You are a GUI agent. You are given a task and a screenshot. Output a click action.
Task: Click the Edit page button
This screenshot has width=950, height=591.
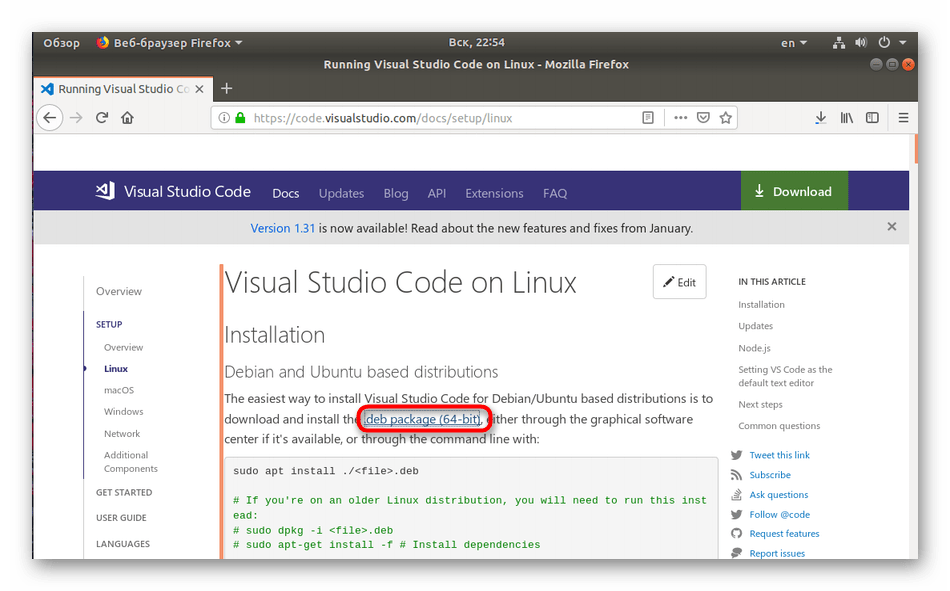[679, 282]
